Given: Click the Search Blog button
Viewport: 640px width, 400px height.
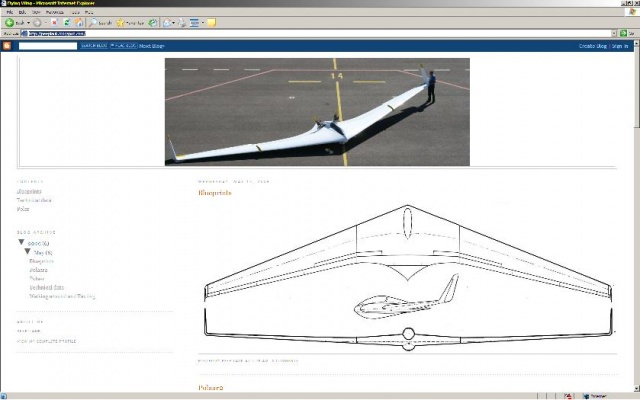Looking at the screenshot, I should (x=94, y=46).
